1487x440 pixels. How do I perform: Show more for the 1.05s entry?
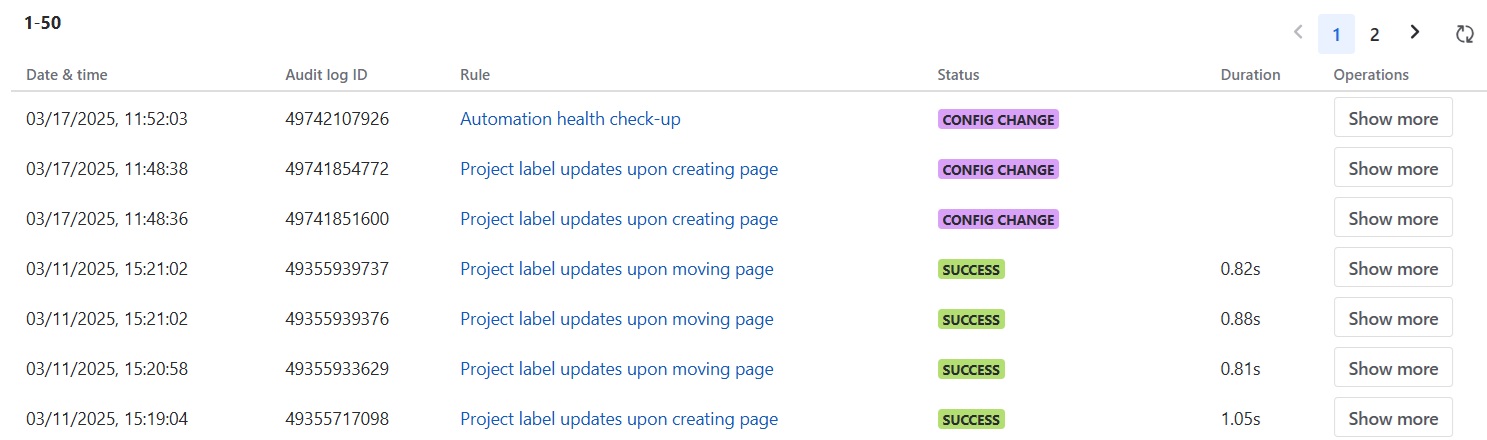click(x=1393, y=418)
